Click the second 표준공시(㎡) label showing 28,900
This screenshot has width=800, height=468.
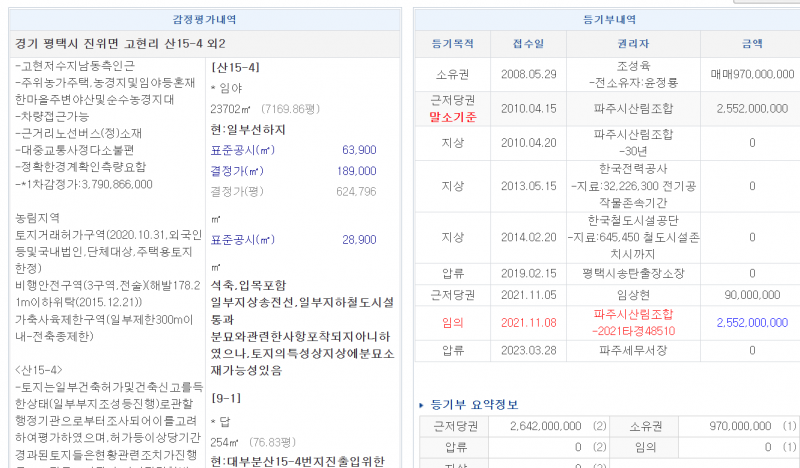click(242, 240)
